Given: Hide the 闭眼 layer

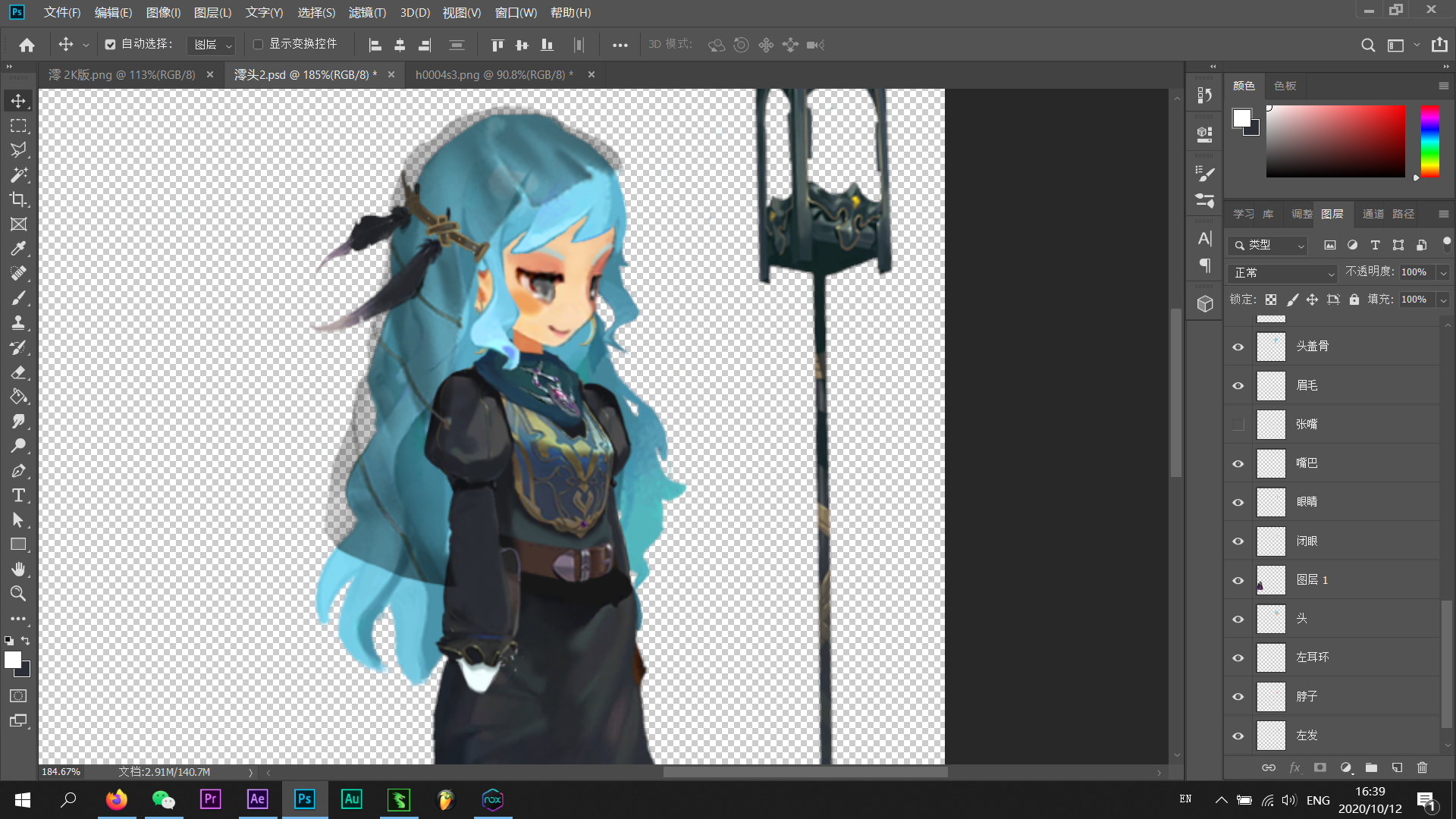Looking at the screenshot, I should pos(1238,541).
